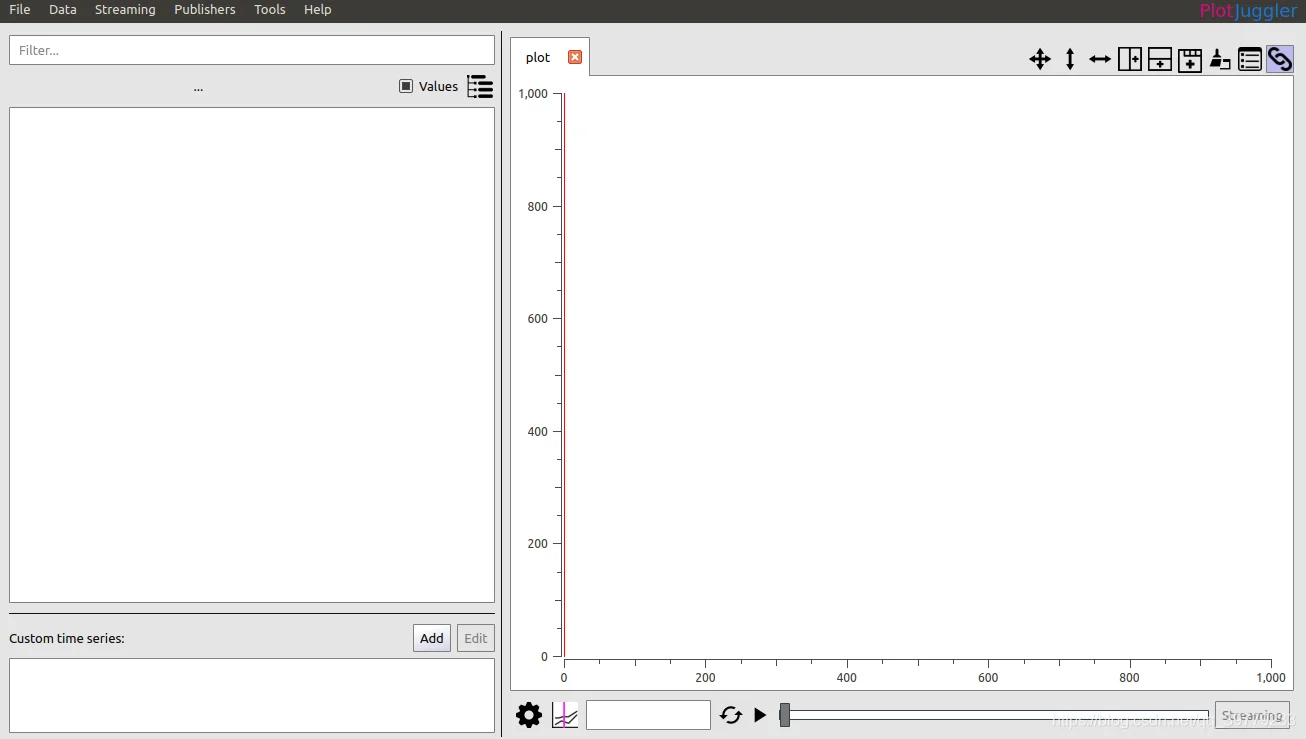
Task: Click the horizontal zoom fit arrow icon
Action: (x=1100, y=59)
